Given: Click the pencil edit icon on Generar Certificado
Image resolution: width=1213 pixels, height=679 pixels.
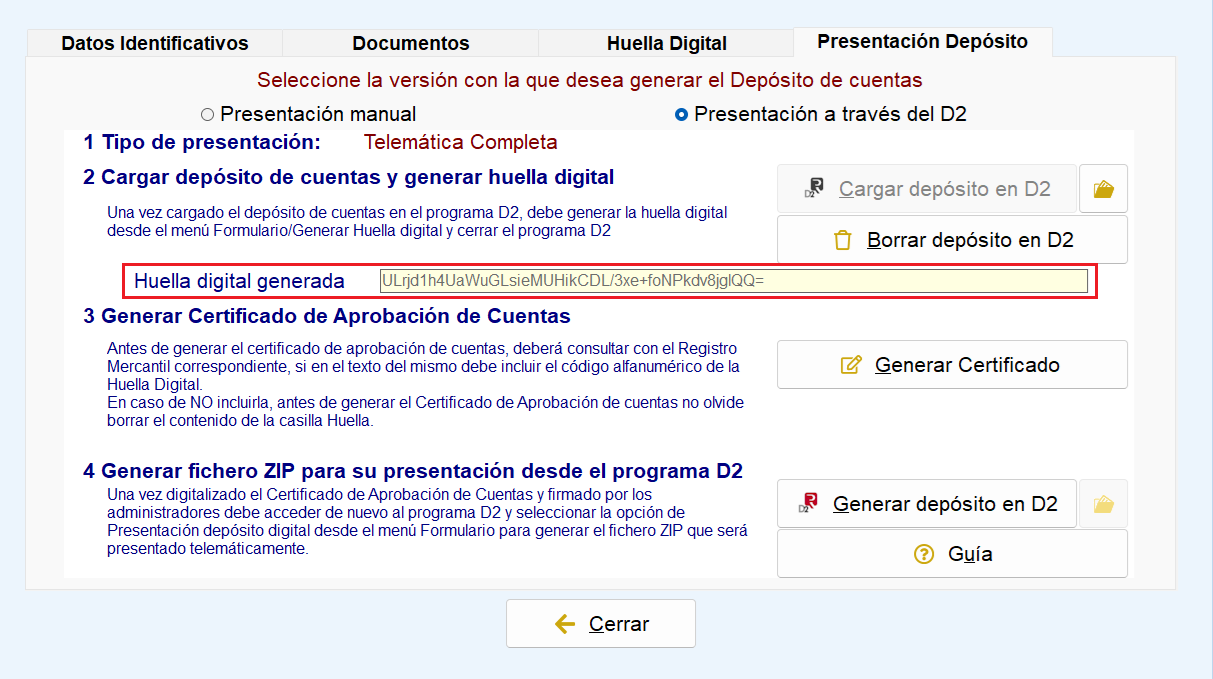Looking at the screenshot, I should (851, 365).
